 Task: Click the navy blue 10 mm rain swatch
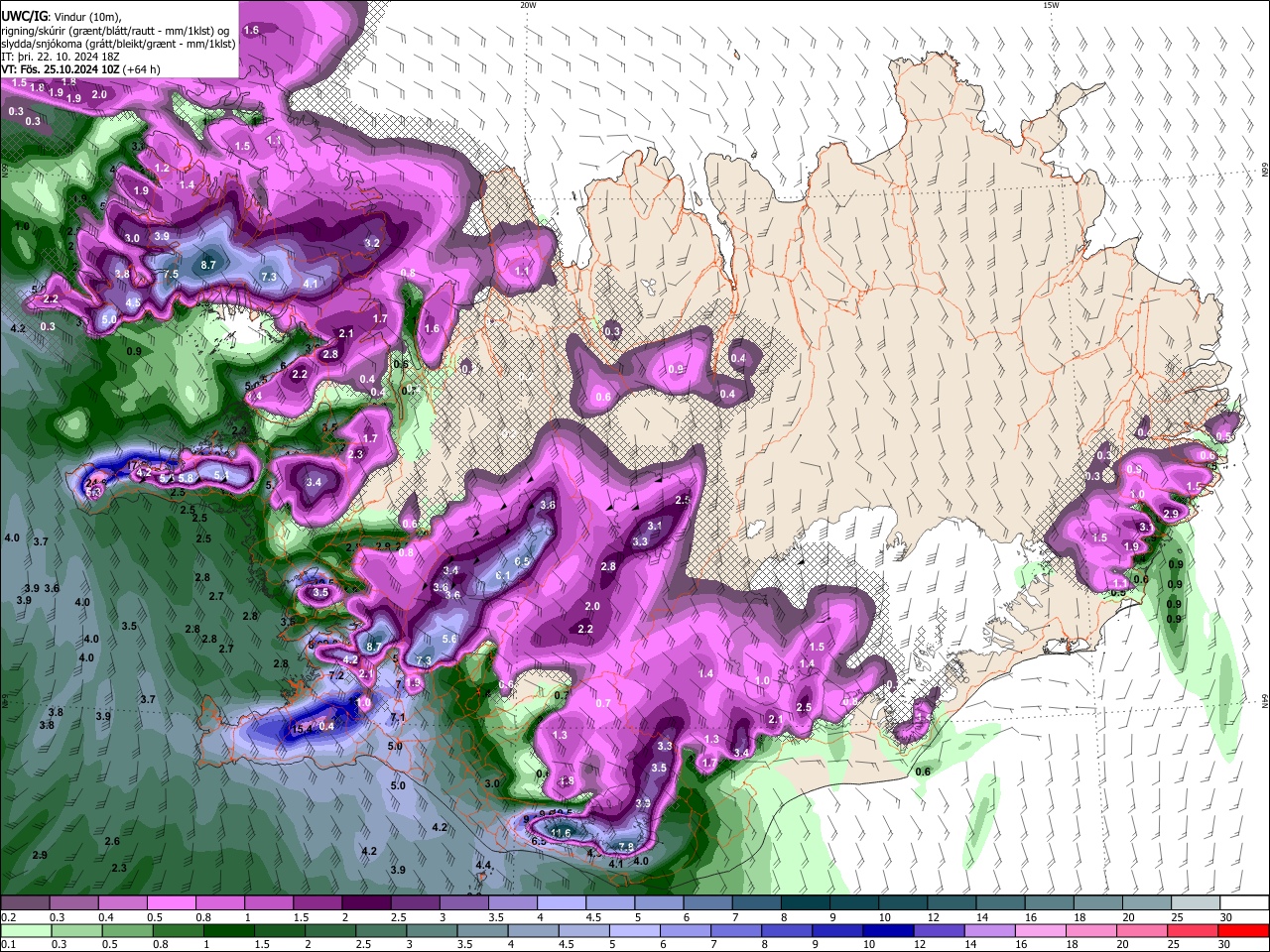[887, 930]
